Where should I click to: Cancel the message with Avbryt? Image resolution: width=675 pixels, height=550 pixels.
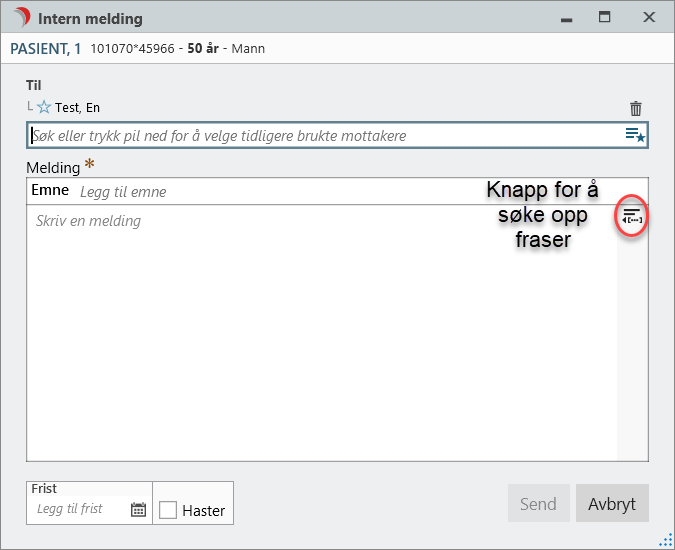tap(612, 504)
